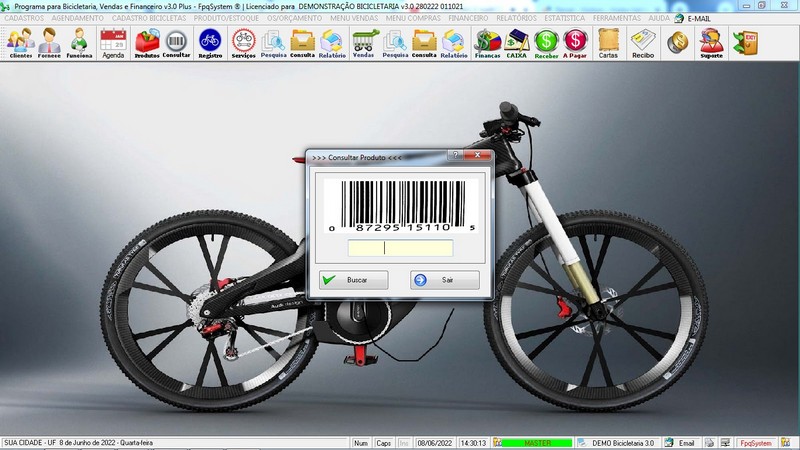Click the Buscar button

coord(354,280)
